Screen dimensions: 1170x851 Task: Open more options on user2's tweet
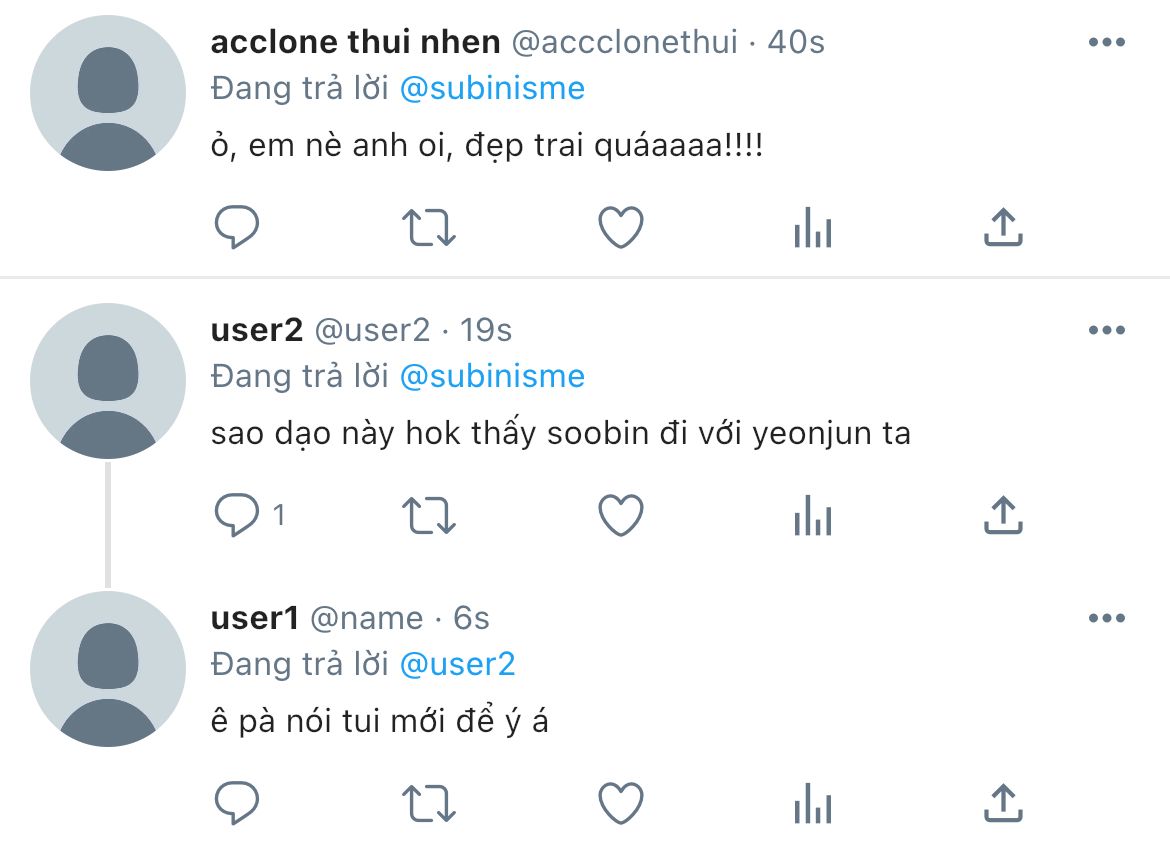[x=1106, y=331]
